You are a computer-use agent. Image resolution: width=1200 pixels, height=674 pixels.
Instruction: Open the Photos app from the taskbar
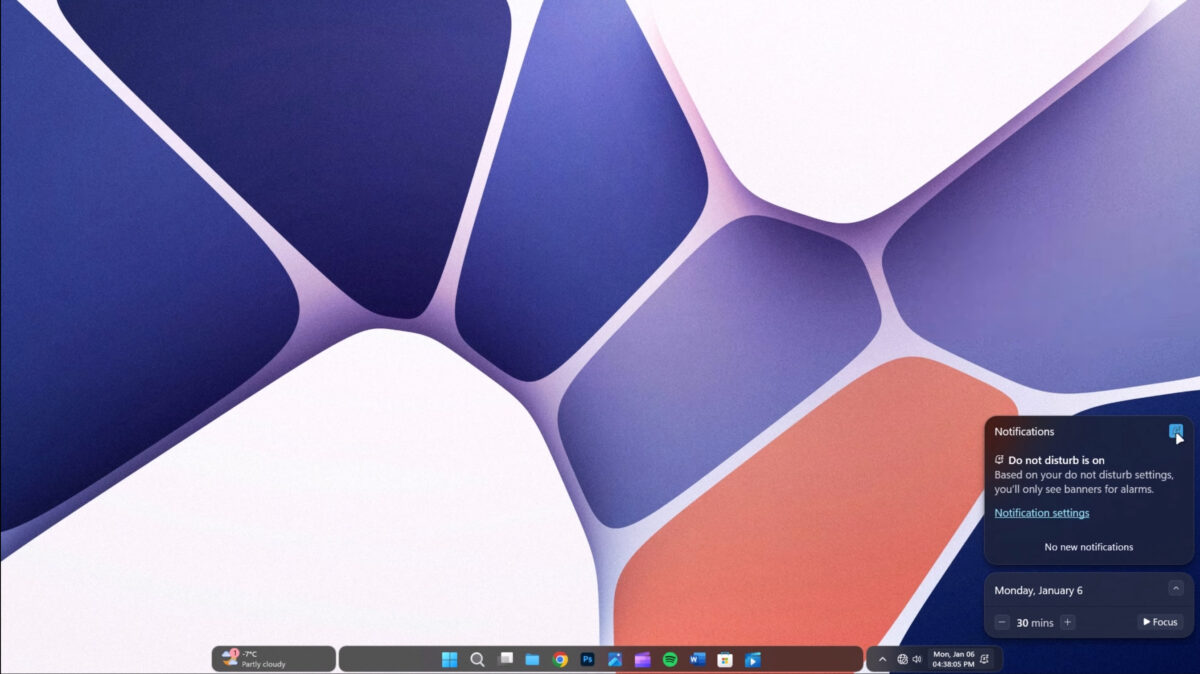[x=615, y=659]
